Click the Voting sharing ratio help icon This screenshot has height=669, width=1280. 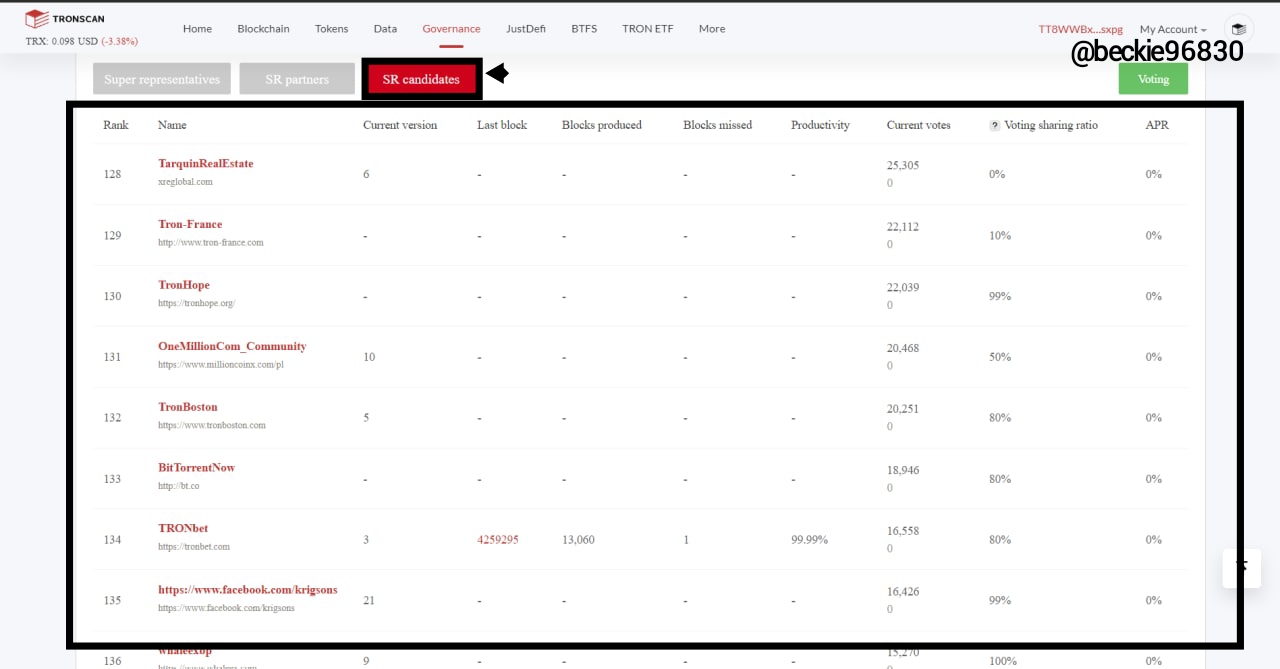[x=994, y=126]
